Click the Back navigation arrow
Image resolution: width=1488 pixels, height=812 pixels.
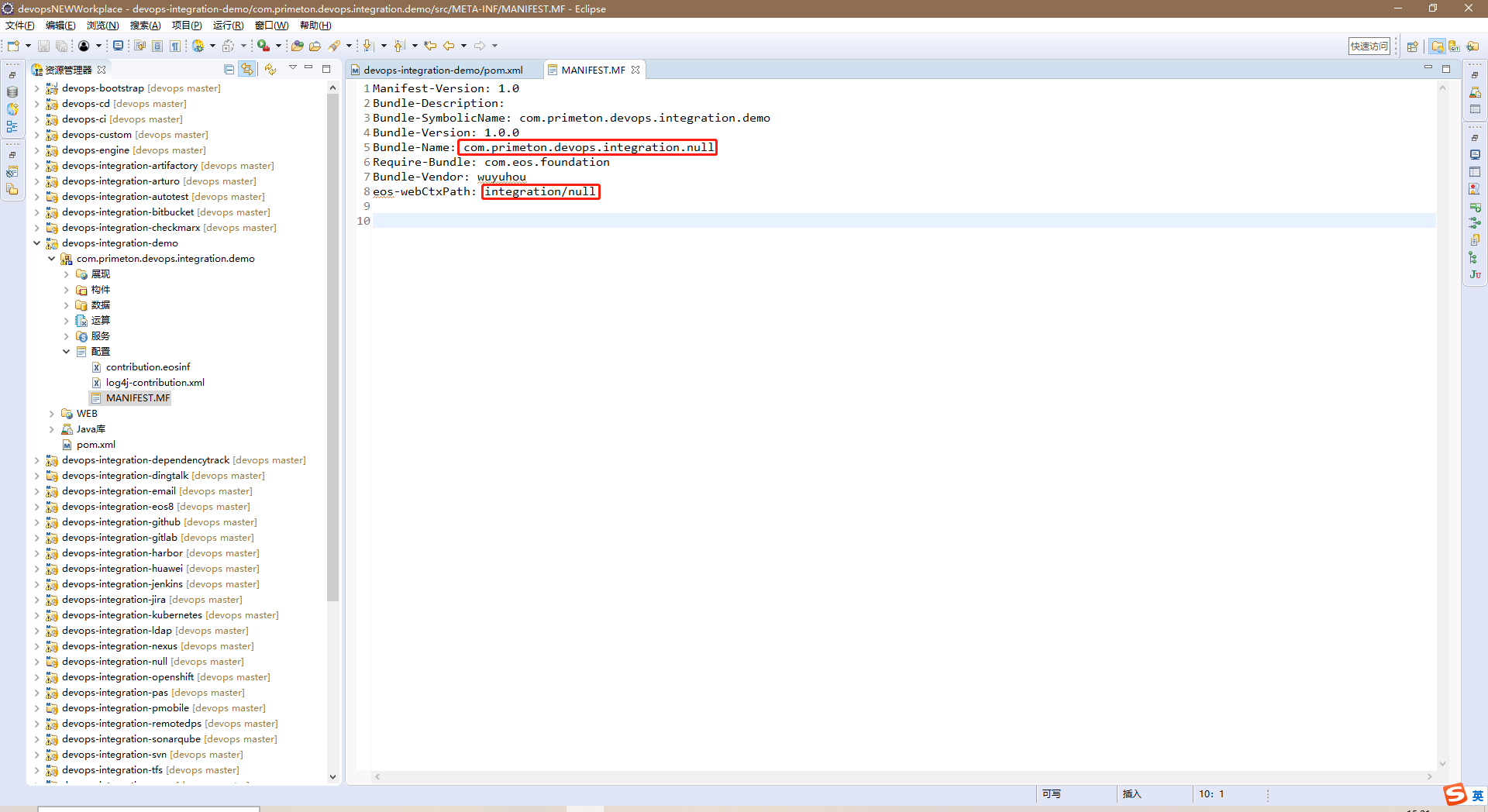(x=449, y=46)
